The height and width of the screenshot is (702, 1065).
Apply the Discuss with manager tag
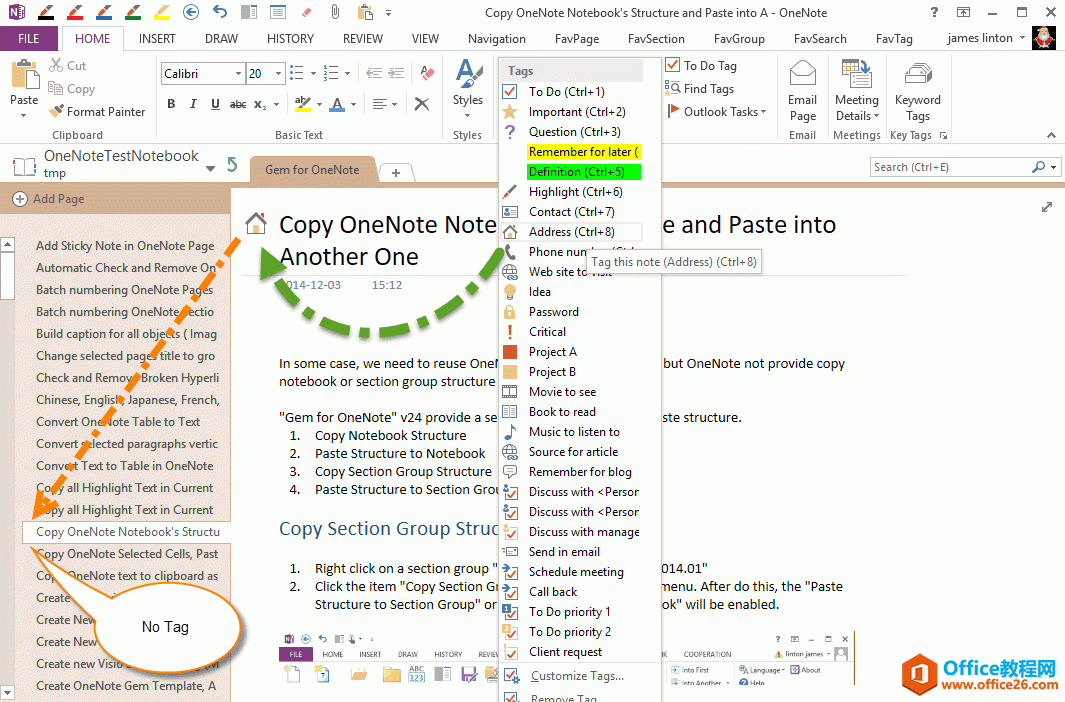584,532
